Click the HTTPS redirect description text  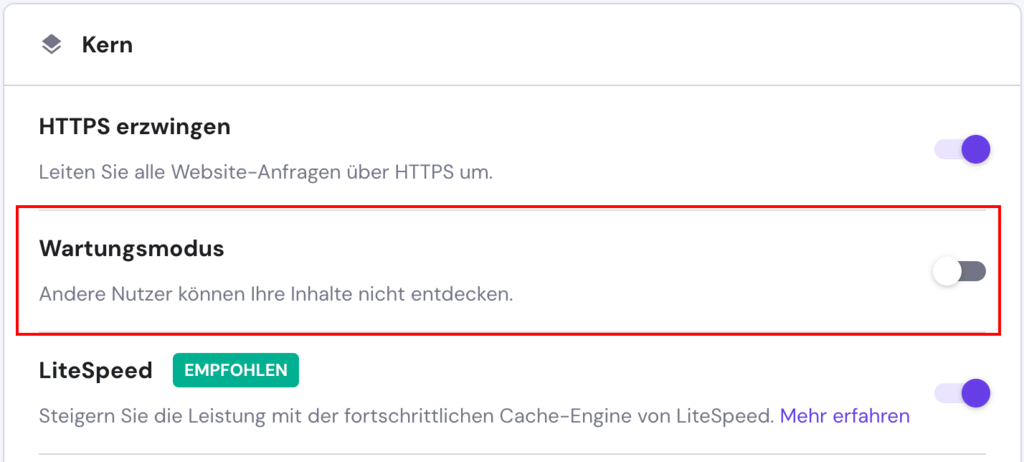coord(266,171)
